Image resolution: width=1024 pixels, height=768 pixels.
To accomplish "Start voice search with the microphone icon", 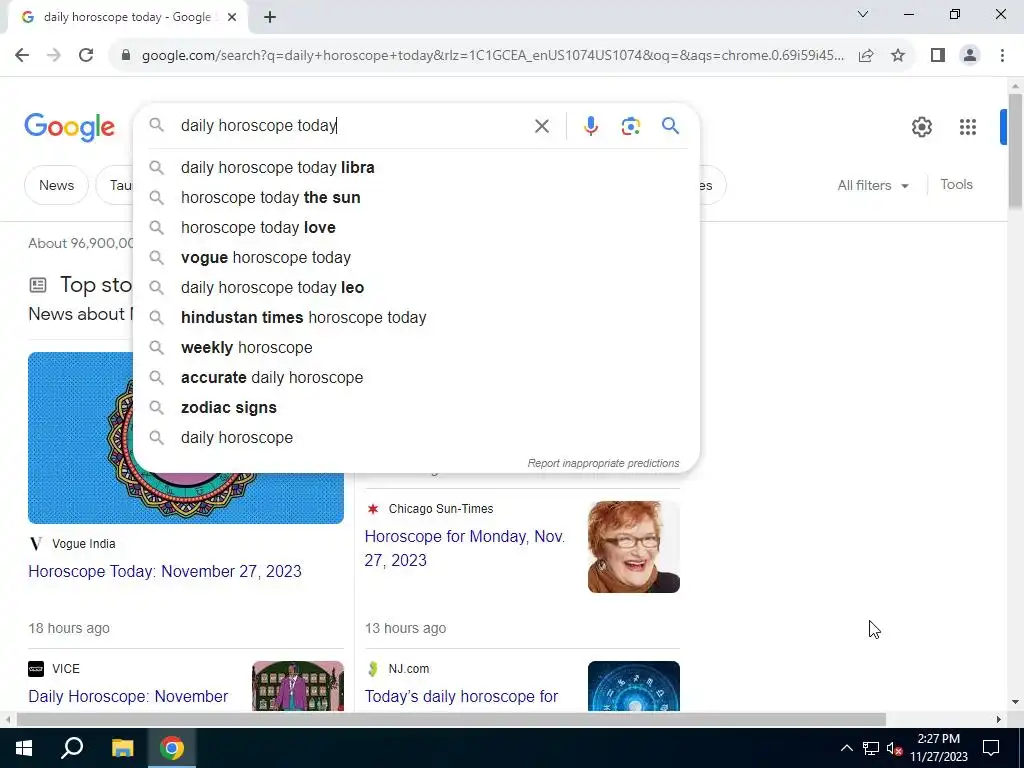I will (590, 126).
